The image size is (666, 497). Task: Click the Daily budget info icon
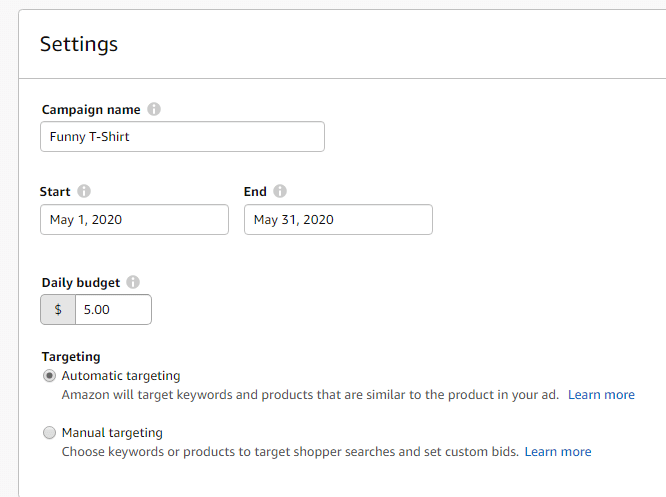click(x=133, y=282)
